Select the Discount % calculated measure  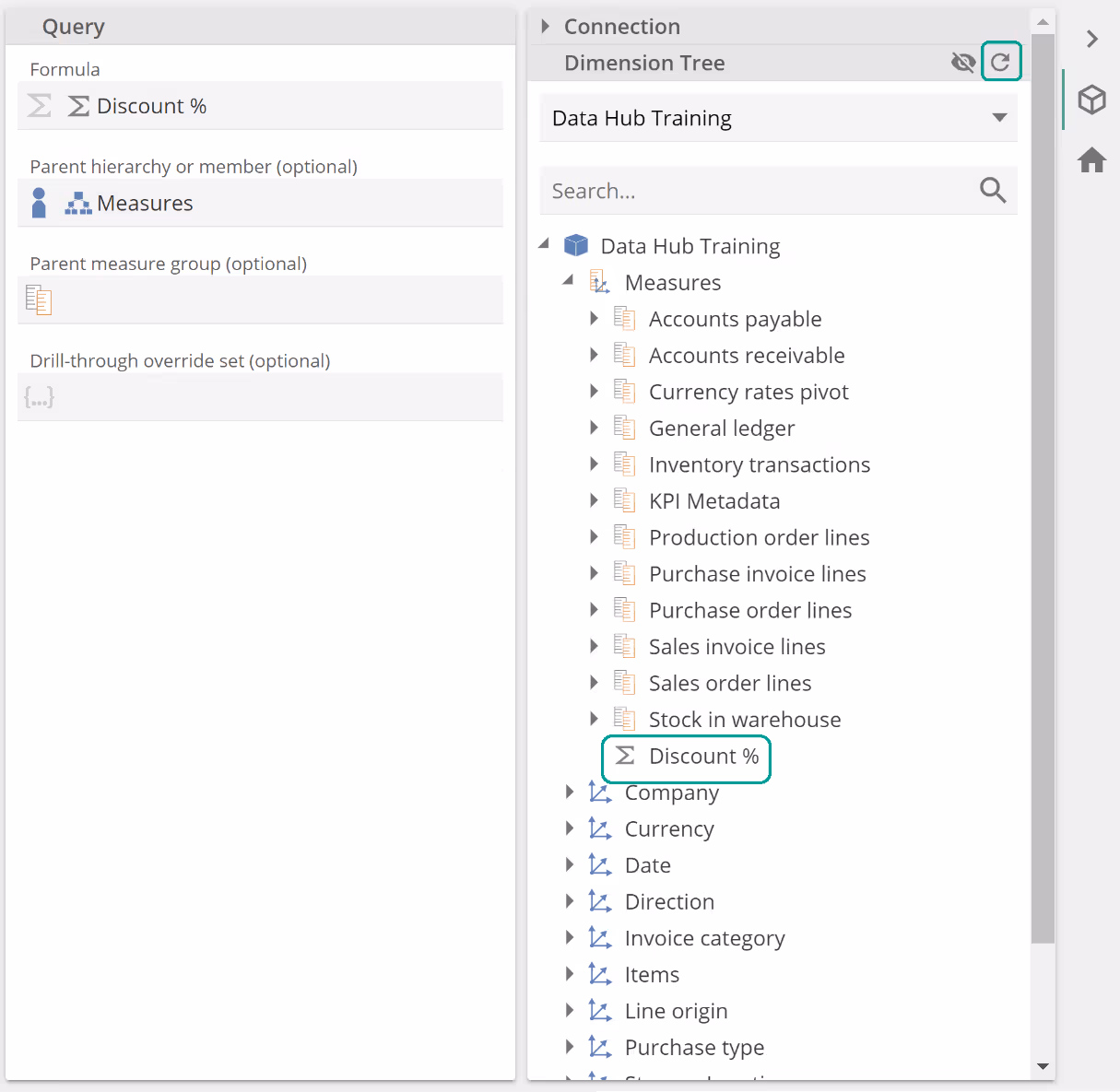click(703, 757)
